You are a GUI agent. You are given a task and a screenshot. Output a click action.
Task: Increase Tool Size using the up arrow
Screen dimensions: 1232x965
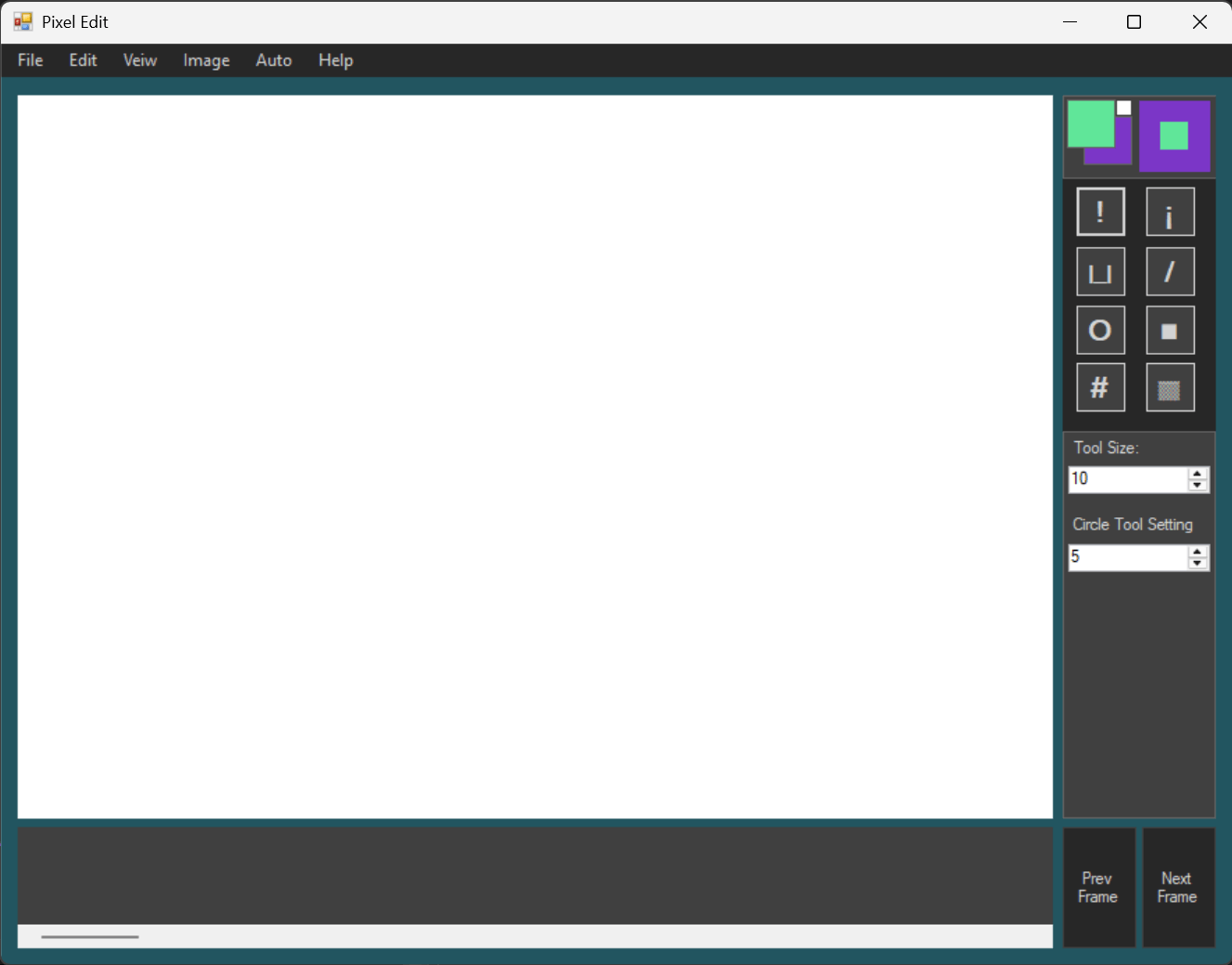[1198, 474]
